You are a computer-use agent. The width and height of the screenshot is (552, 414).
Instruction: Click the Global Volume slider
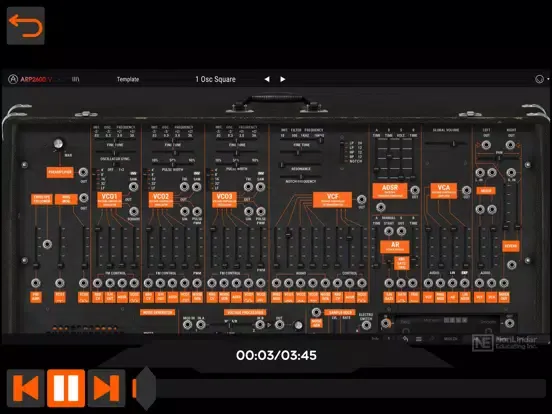click(x=446, y=144)
